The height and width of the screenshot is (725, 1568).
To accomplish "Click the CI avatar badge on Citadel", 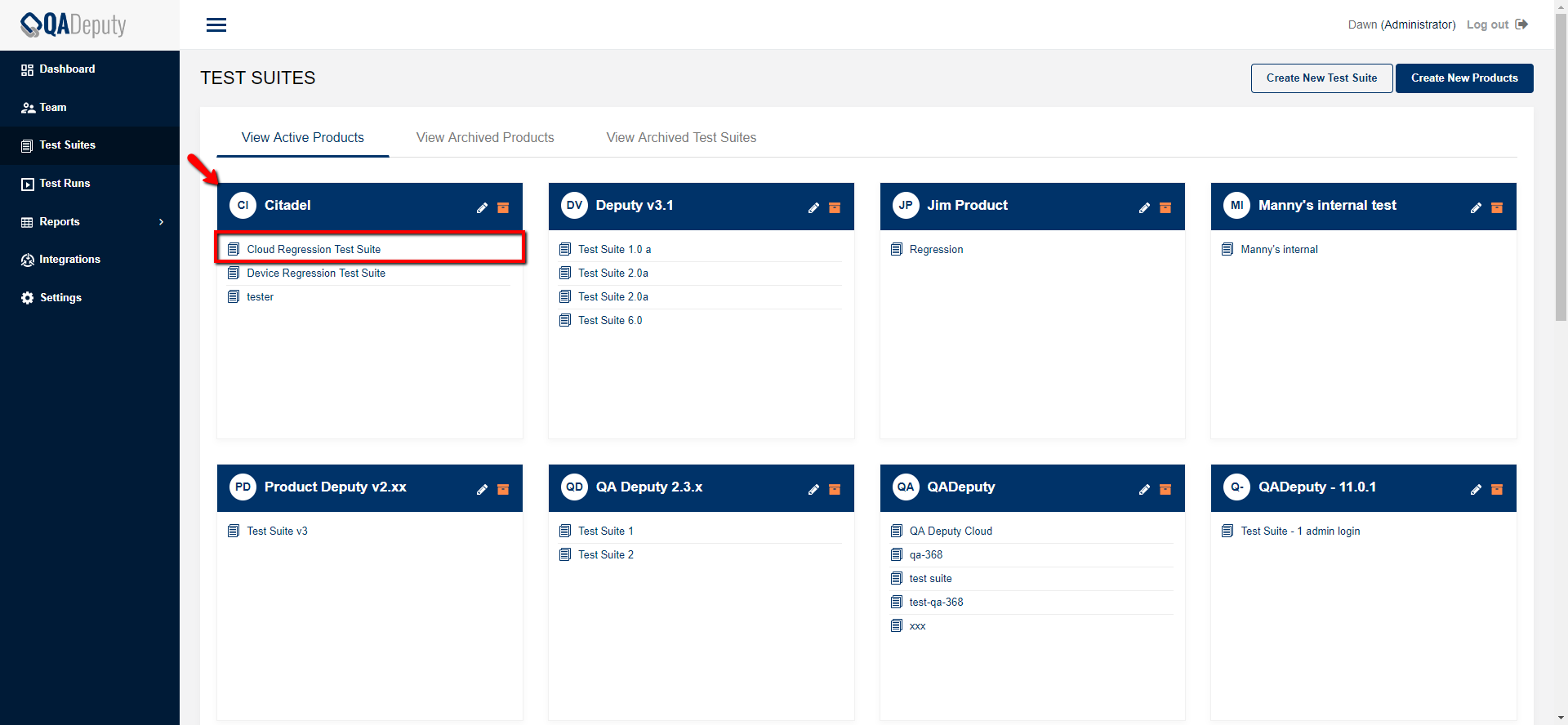I will (x=243, y=206).
